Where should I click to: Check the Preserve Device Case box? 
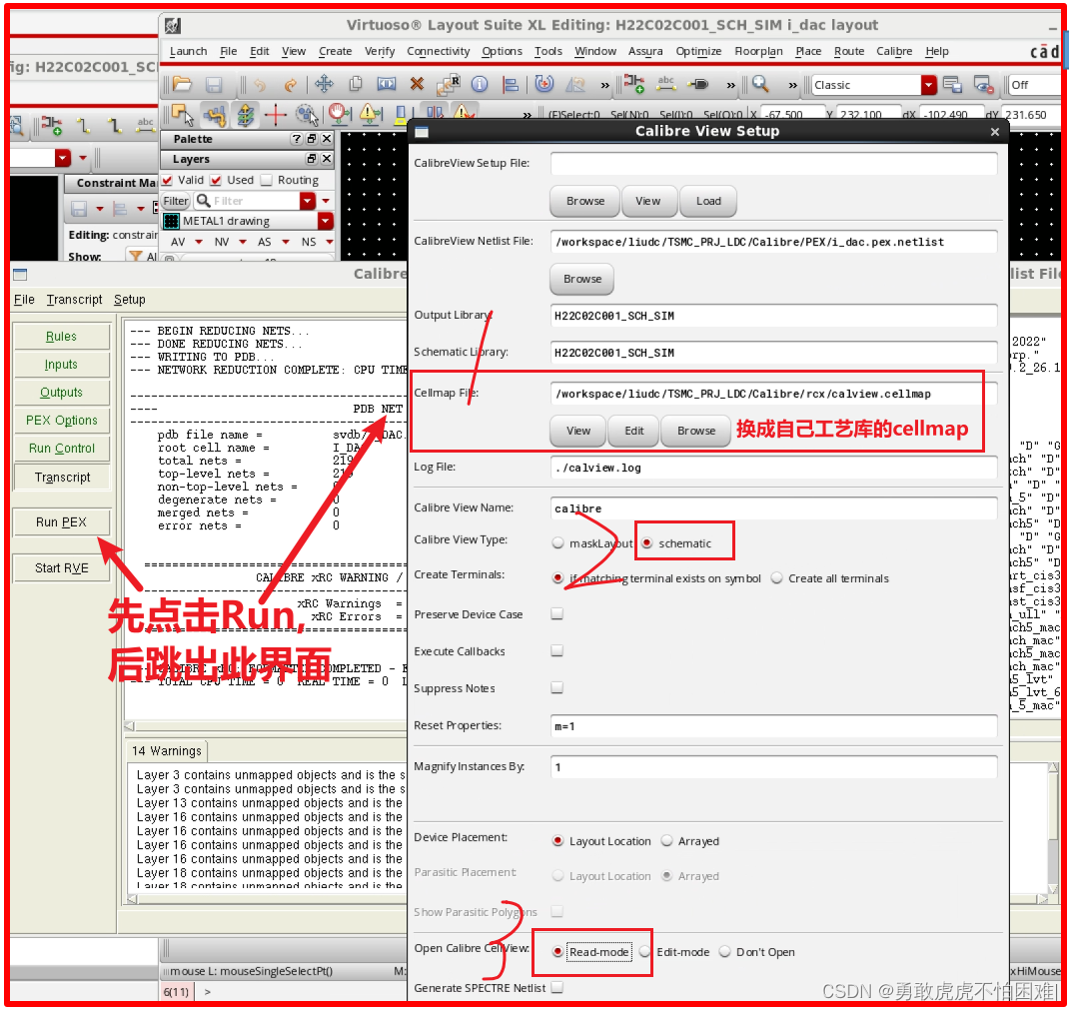tap(557, 614)
